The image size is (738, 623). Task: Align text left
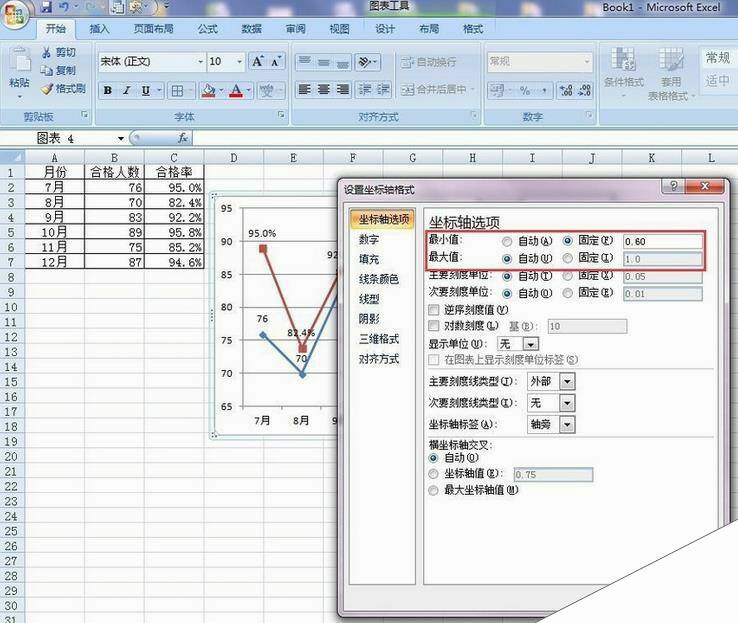point(305,89)
